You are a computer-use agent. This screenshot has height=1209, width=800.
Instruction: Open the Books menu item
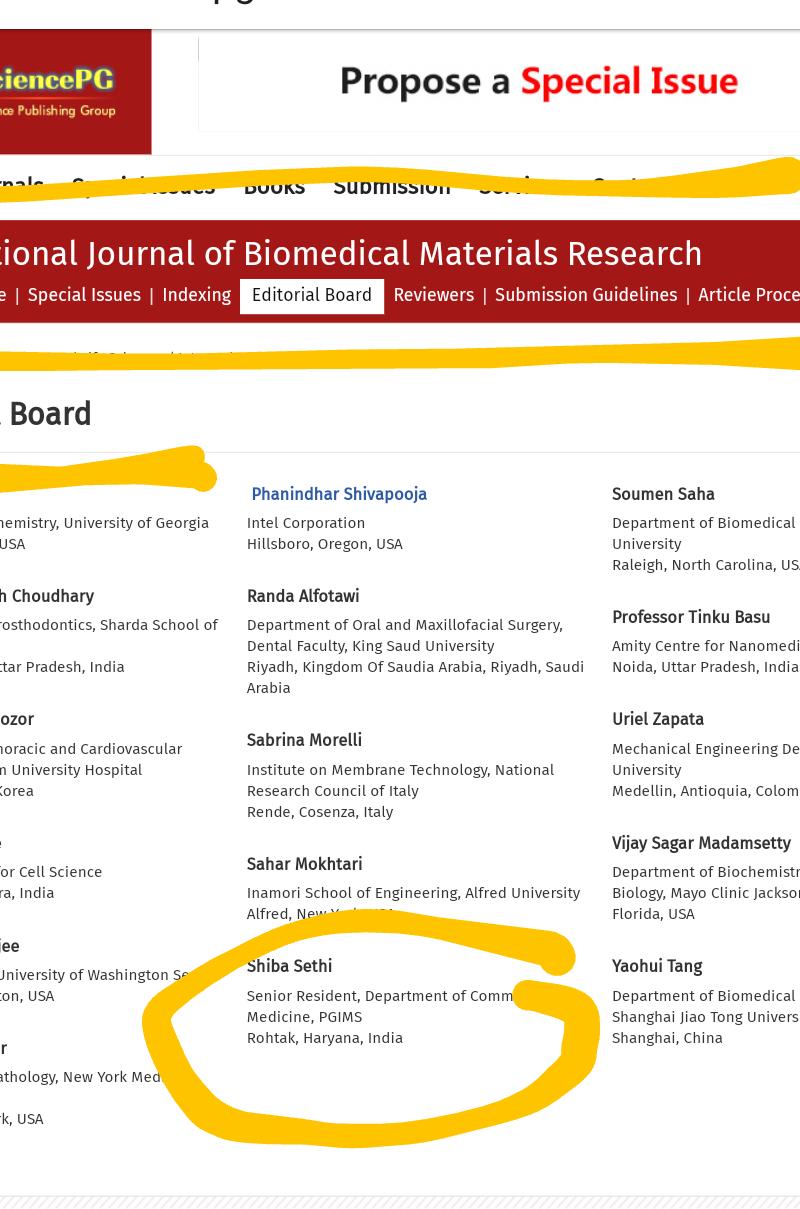pos(274,187)
